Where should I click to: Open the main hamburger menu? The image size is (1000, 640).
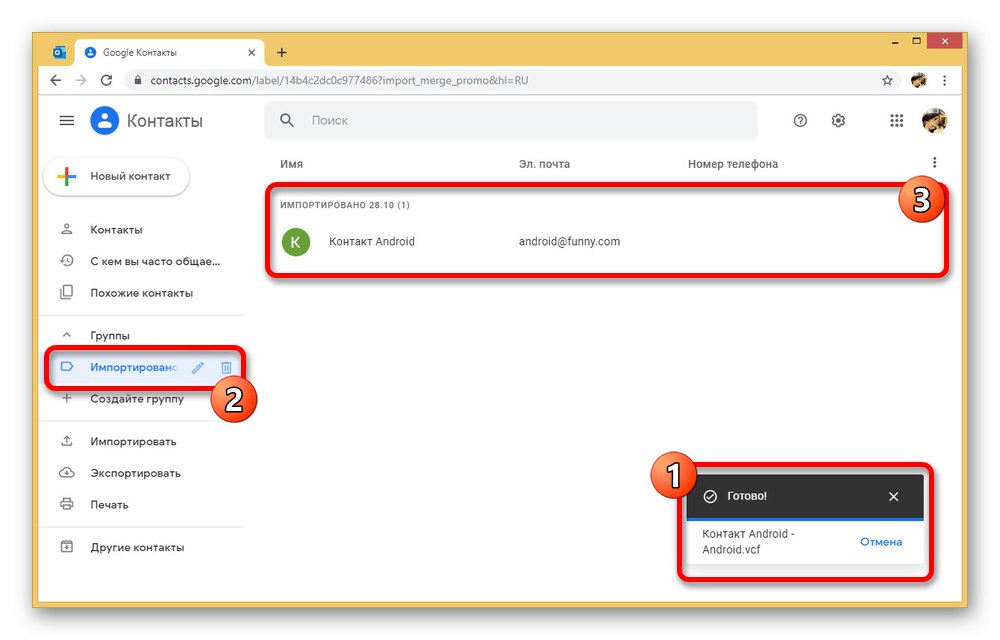click(x=66, y=120)
